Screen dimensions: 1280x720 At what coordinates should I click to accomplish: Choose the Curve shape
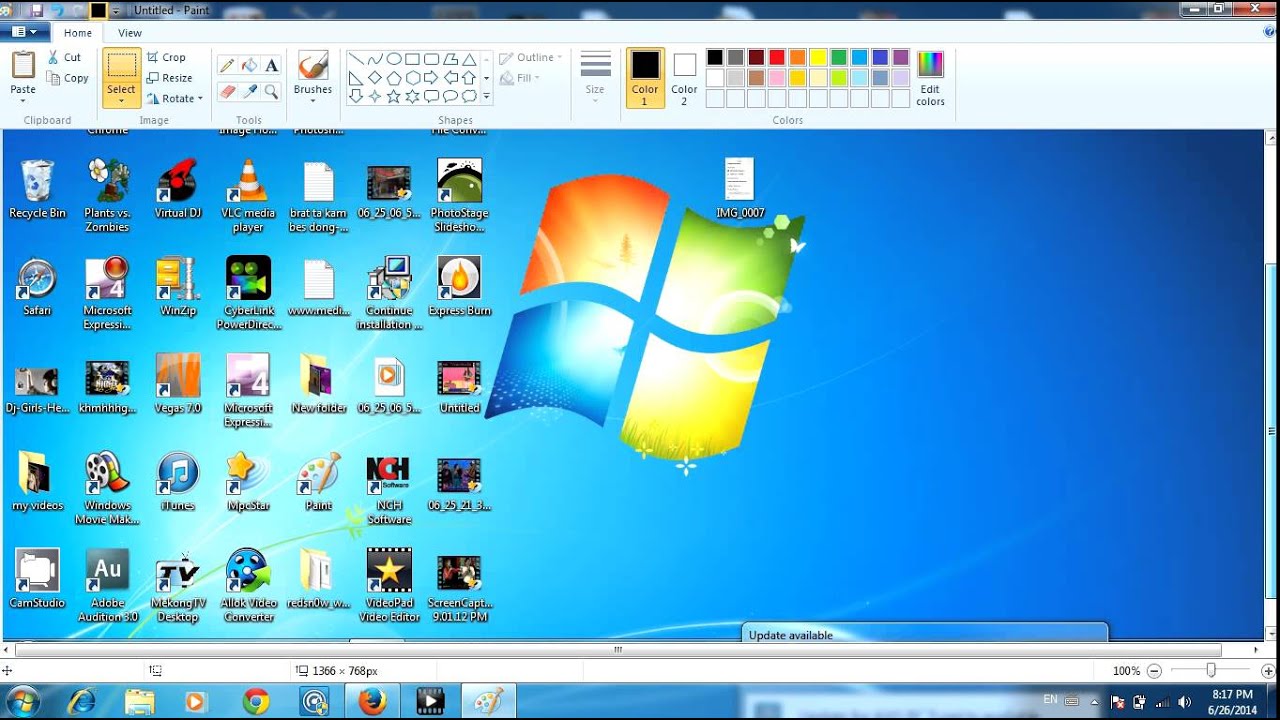[x=374, y=59]
